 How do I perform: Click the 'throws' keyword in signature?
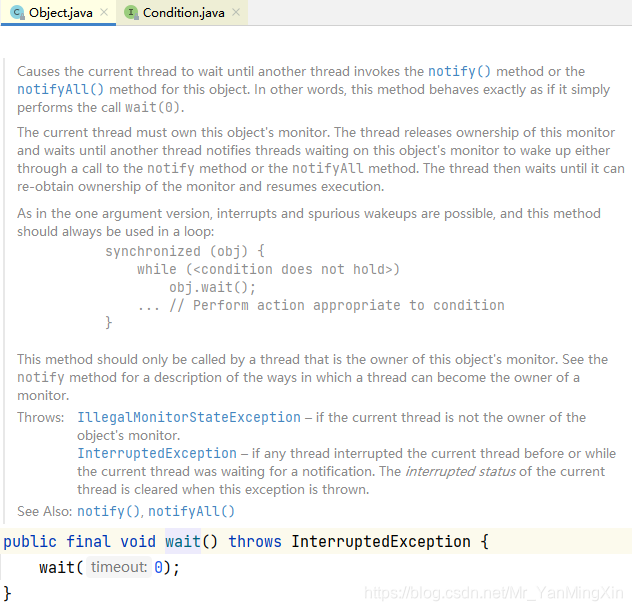click(255, 541)
